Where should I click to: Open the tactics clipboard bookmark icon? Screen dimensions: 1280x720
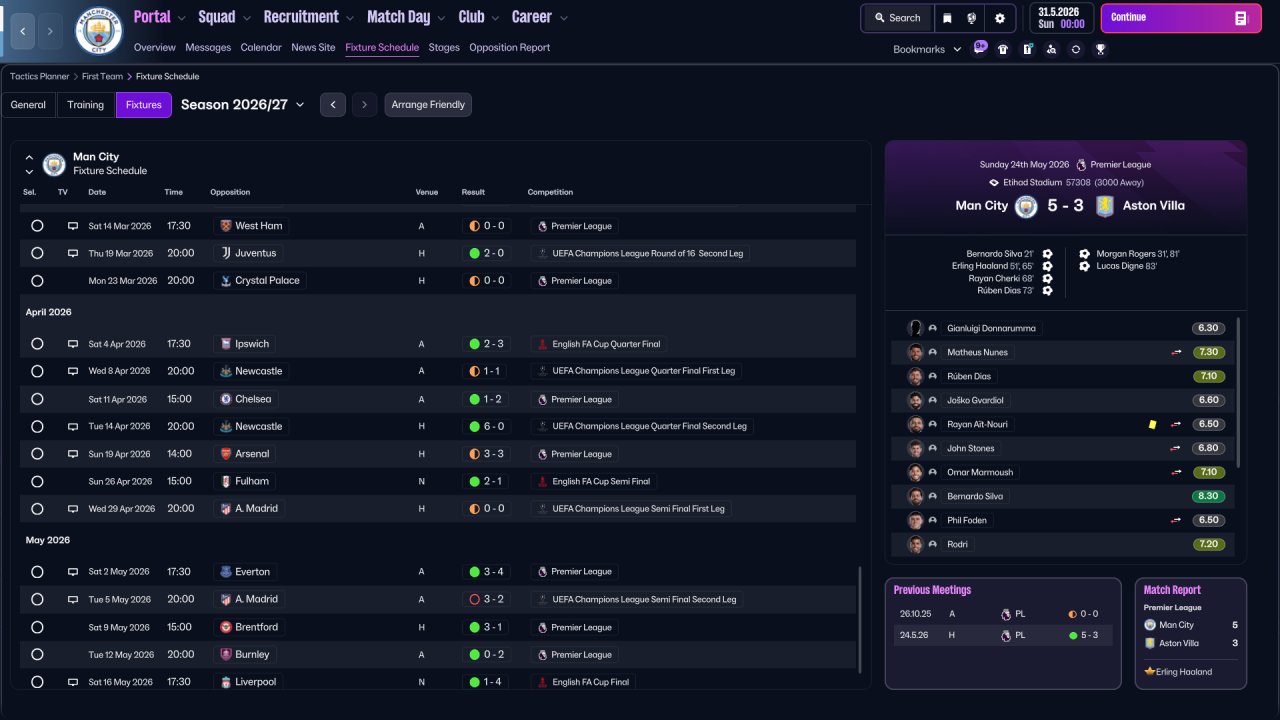(1027, 49)
